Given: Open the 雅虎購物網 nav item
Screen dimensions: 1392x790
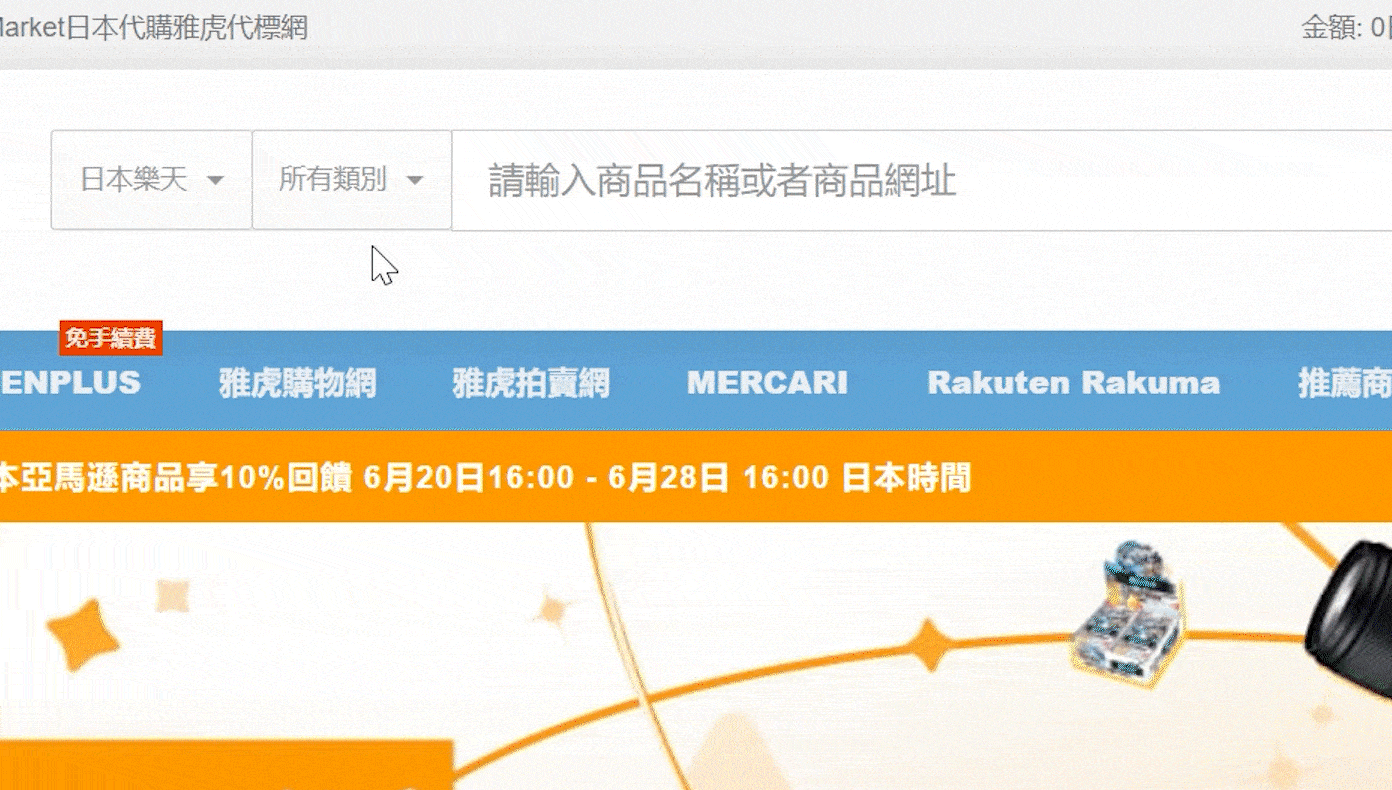Looking at the screenshot, I should pos(297,383).
